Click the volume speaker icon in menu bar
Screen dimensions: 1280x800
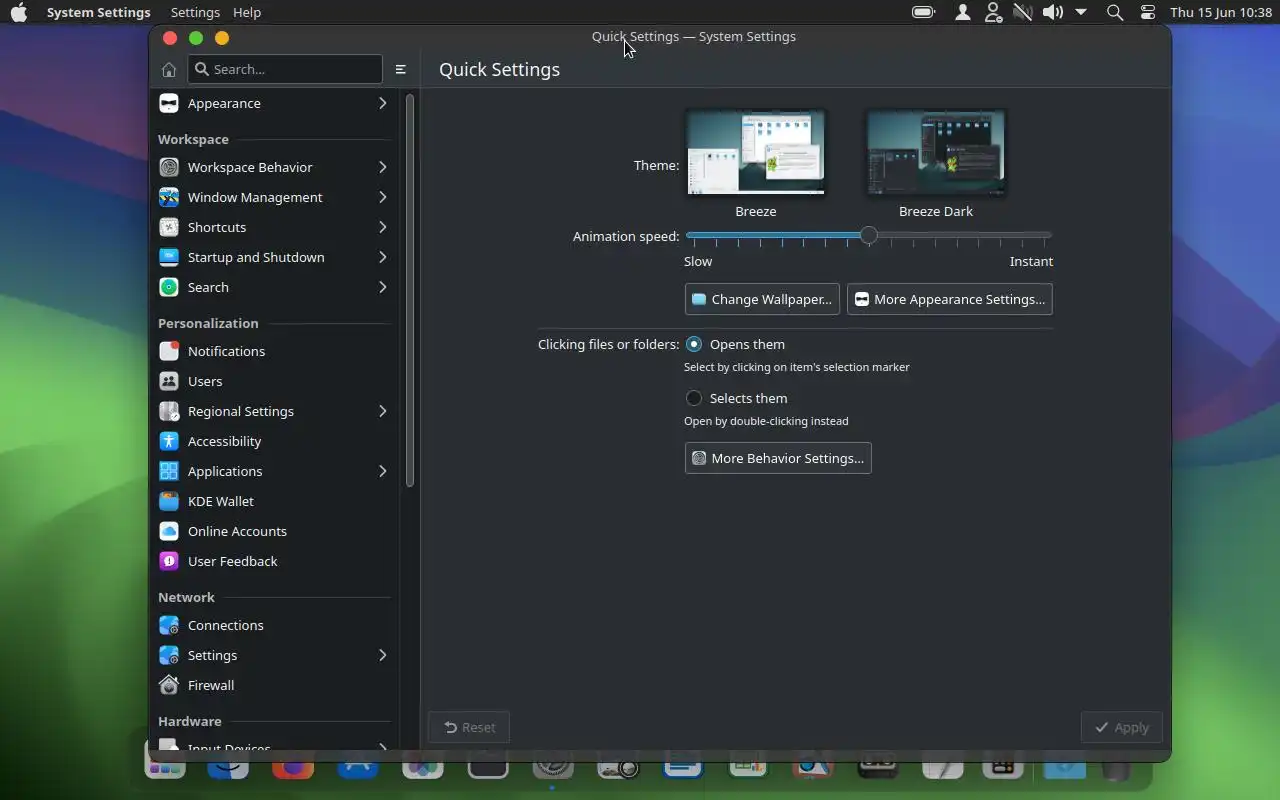click(1052, 12)
